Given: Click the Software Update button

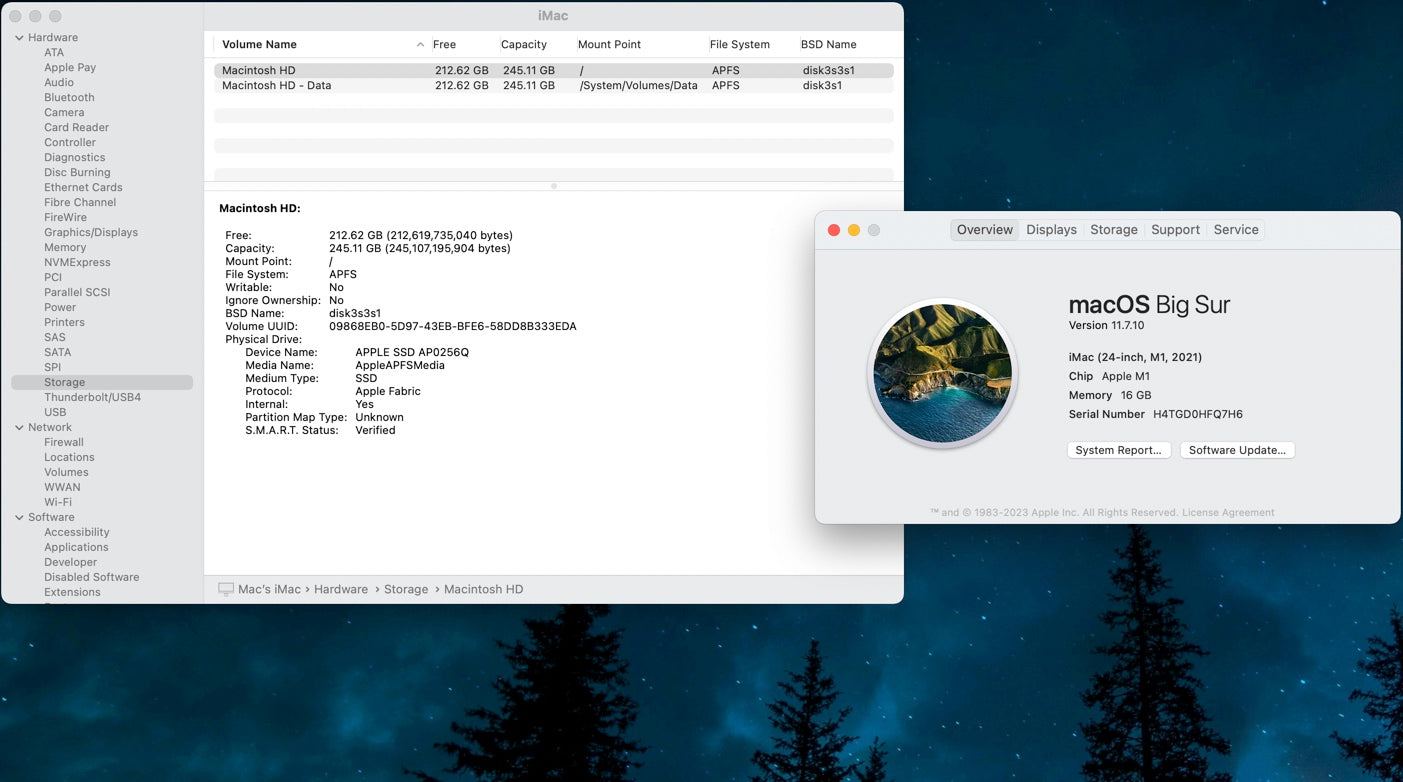Looking at the screenshot, I should pos(1237,450).
